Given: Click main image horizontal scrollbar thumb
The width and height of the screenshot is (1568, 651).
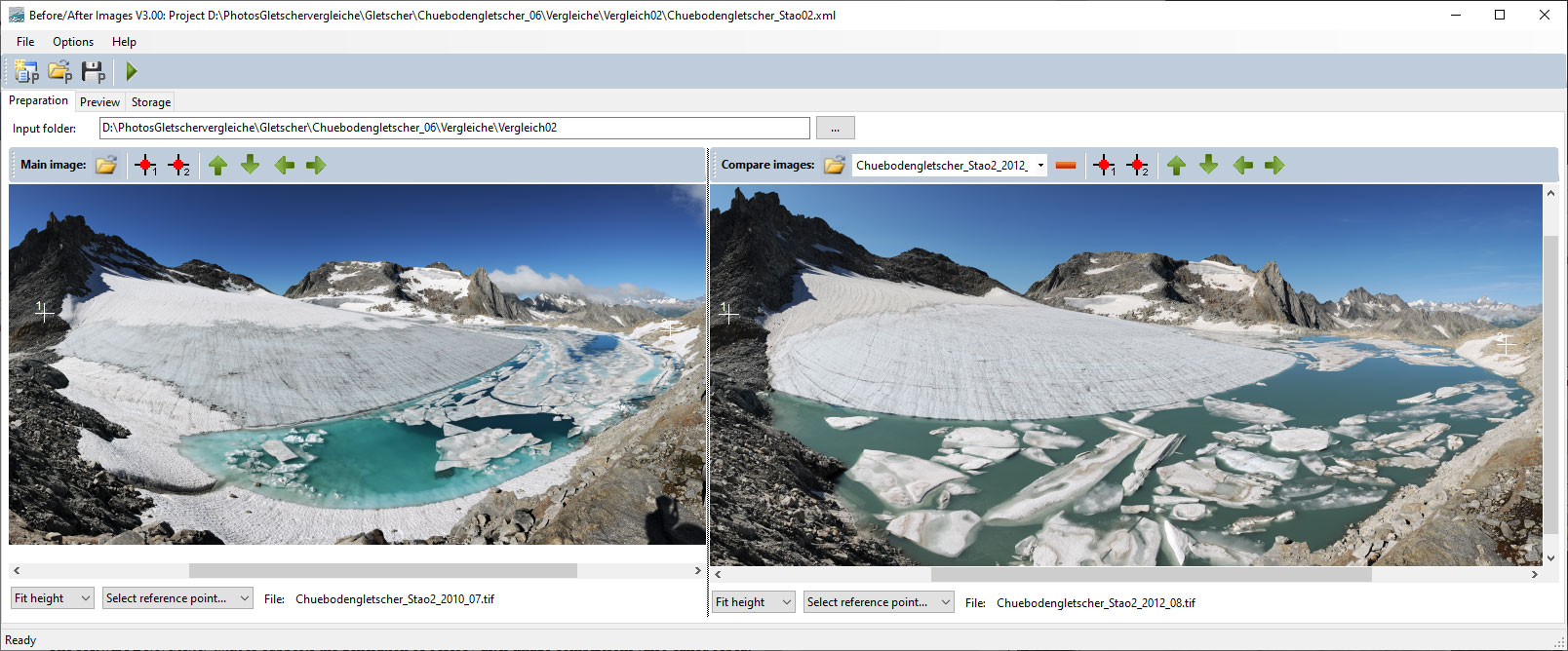Looking at the screenshot, I should (x=383, y=570).
